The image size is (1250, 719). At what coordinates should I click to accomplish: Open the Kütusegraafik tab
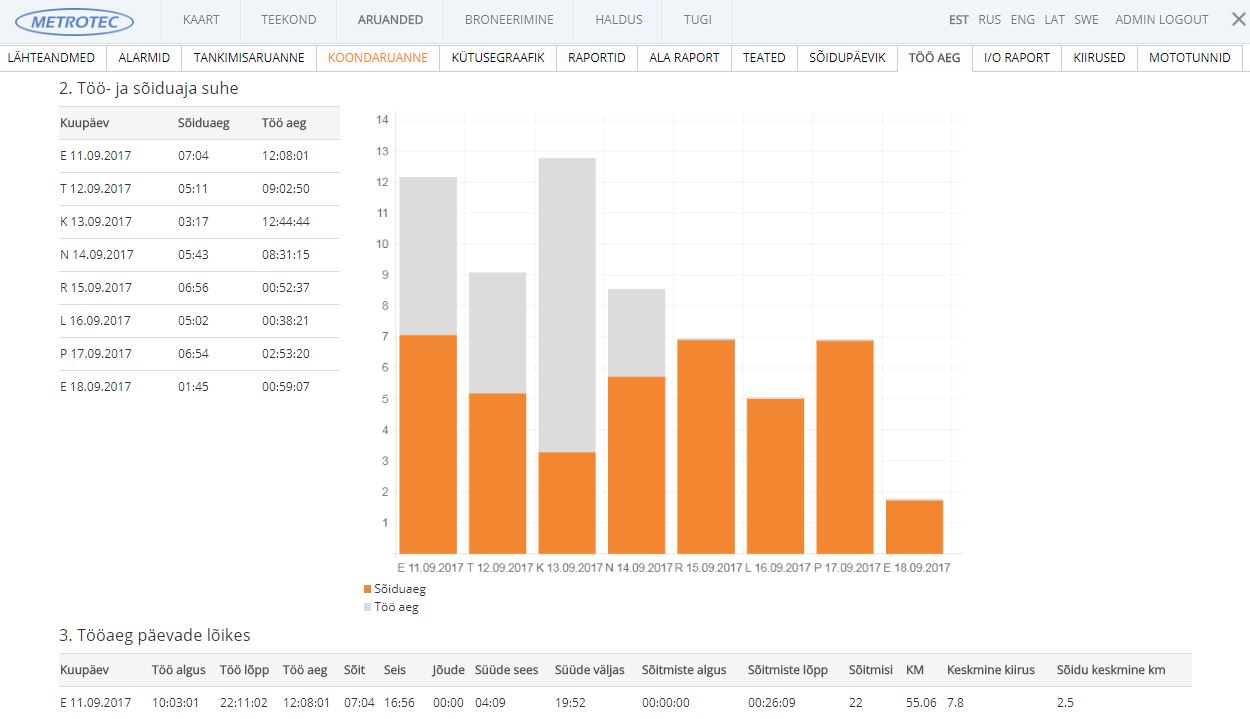[498, 58]
